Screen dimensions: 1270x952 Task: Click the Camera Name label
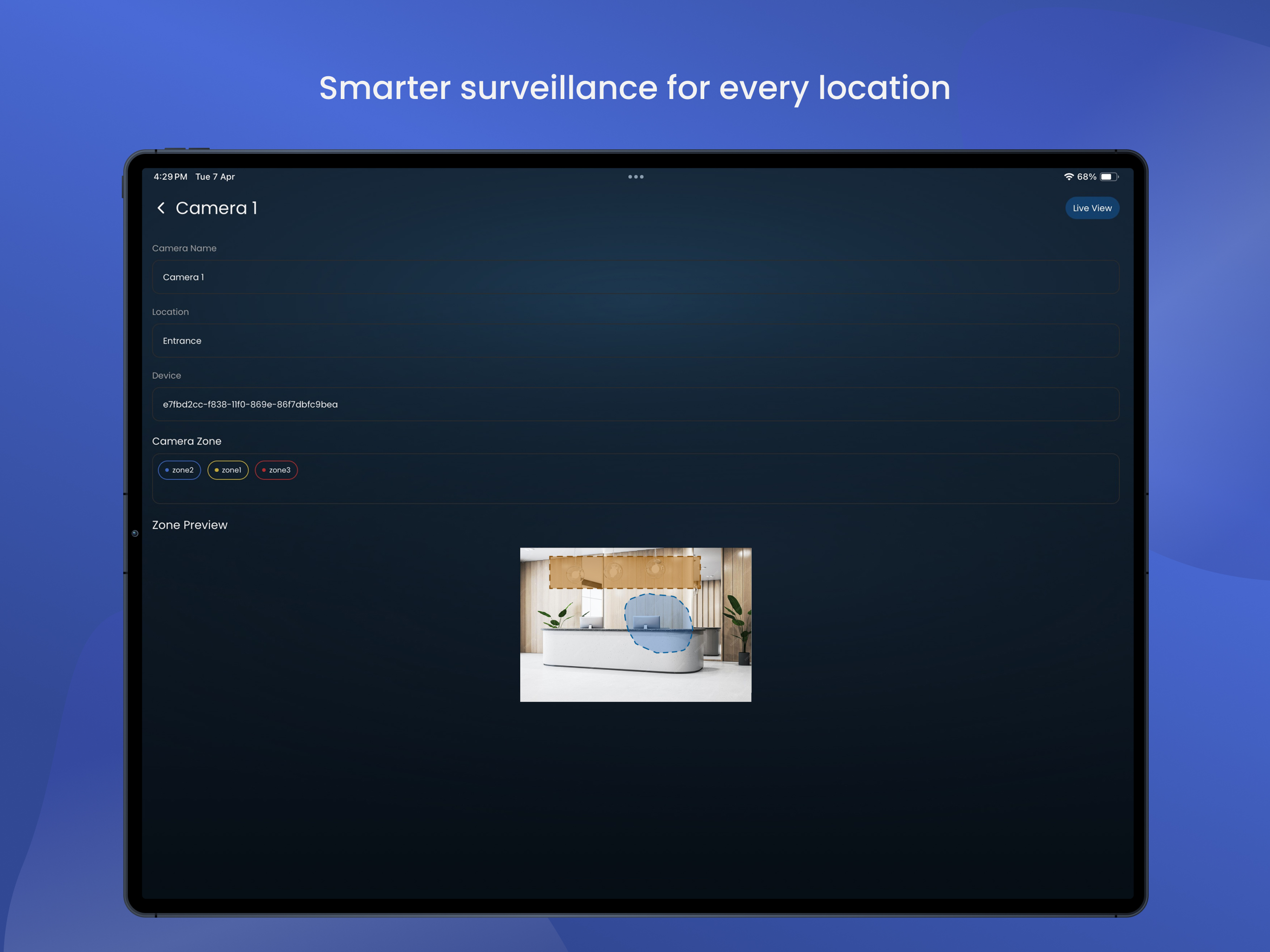pos(184,248)
